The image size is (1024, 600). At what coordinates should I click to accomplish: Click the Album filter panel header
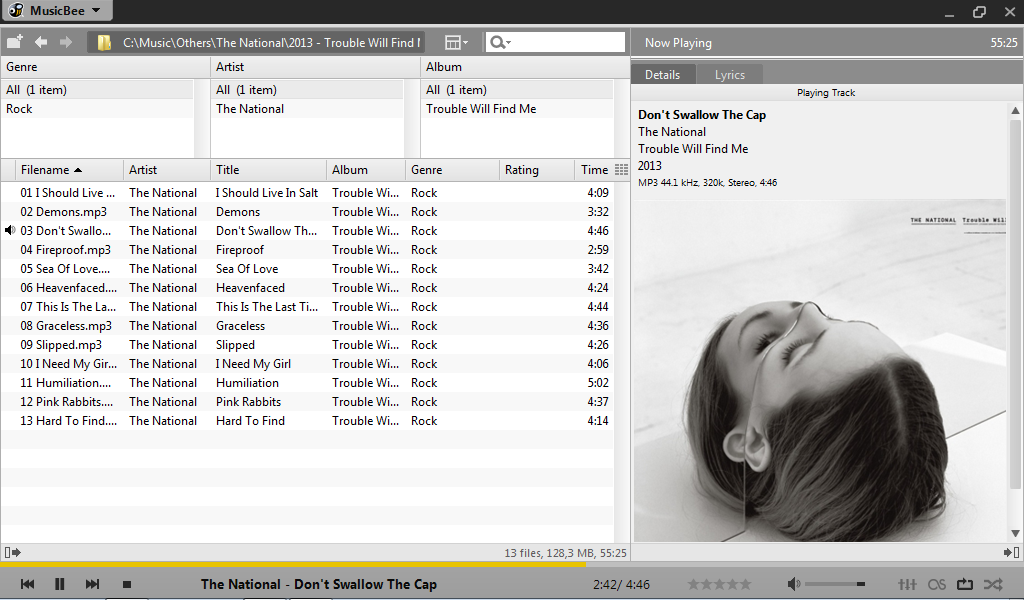[x=524, y=67]
